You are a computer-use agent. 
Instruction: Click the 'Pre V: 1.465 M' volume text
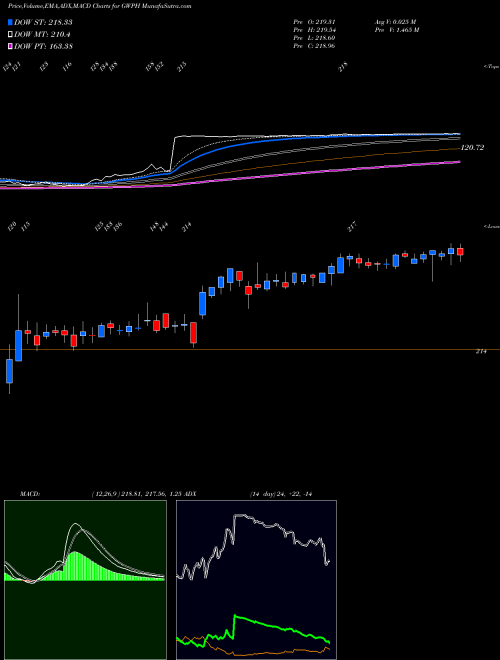click(396, 30)
